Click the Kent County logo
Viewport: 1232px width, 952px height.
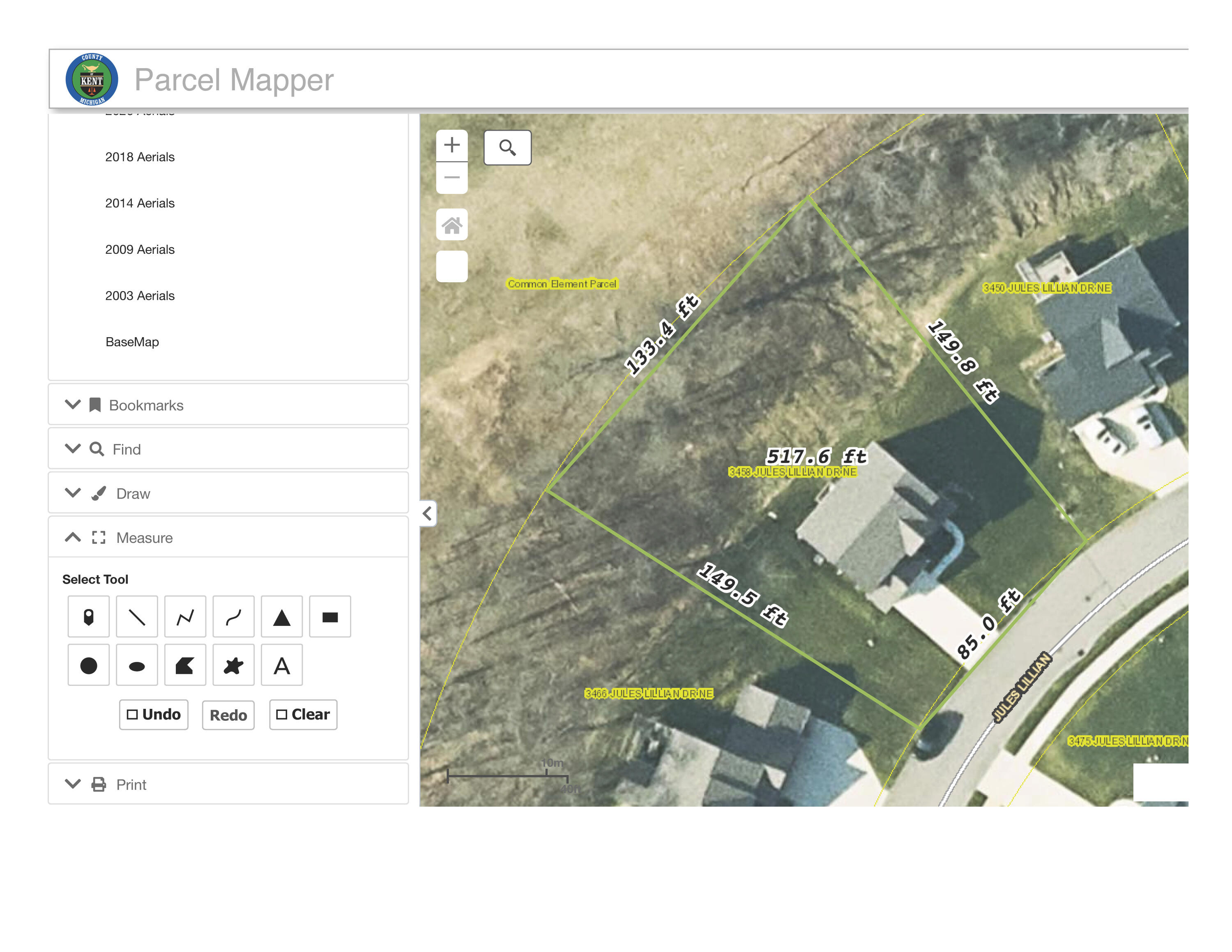pos(91,79)
